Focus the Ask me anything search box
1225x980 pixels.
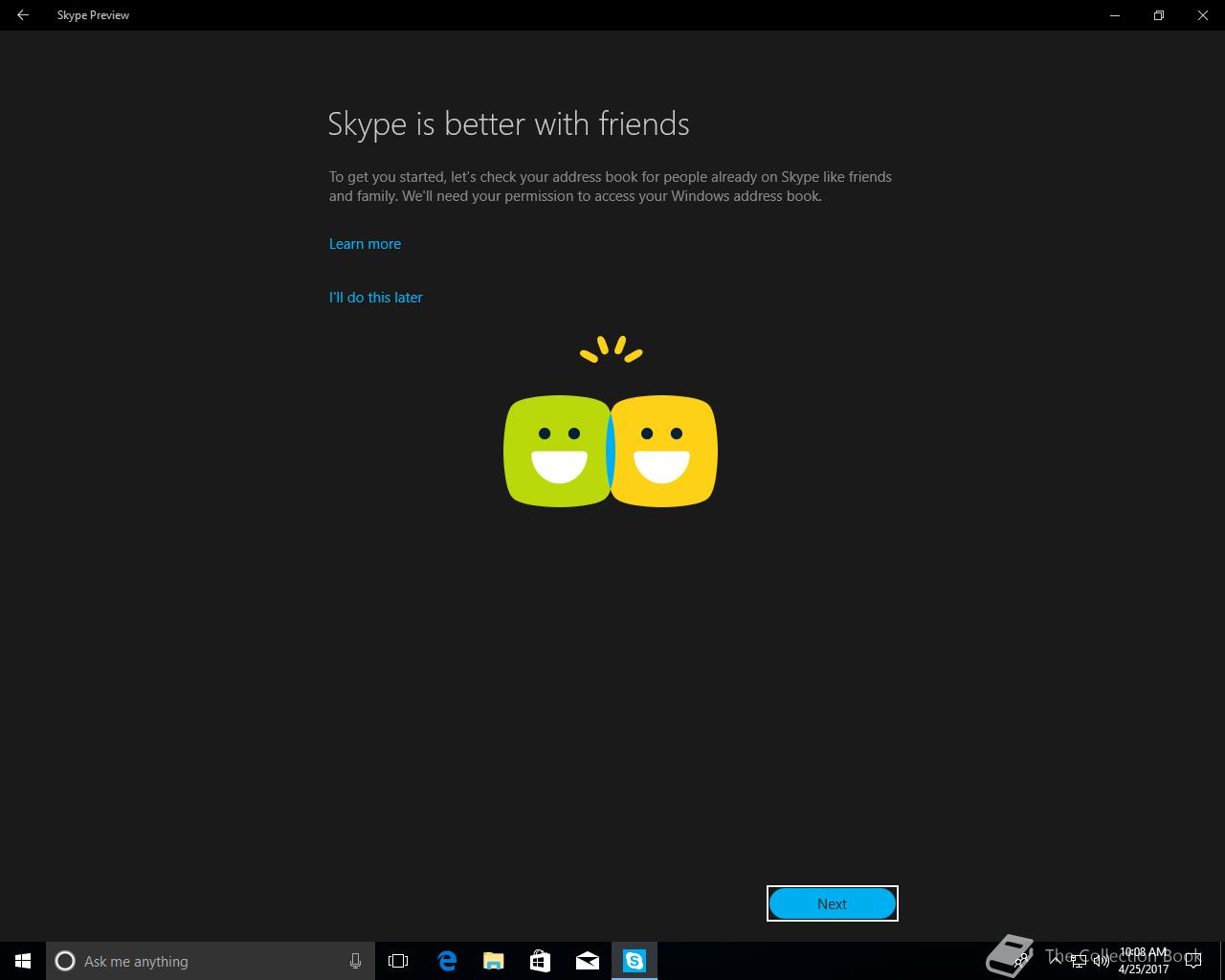tap(209, 961)
